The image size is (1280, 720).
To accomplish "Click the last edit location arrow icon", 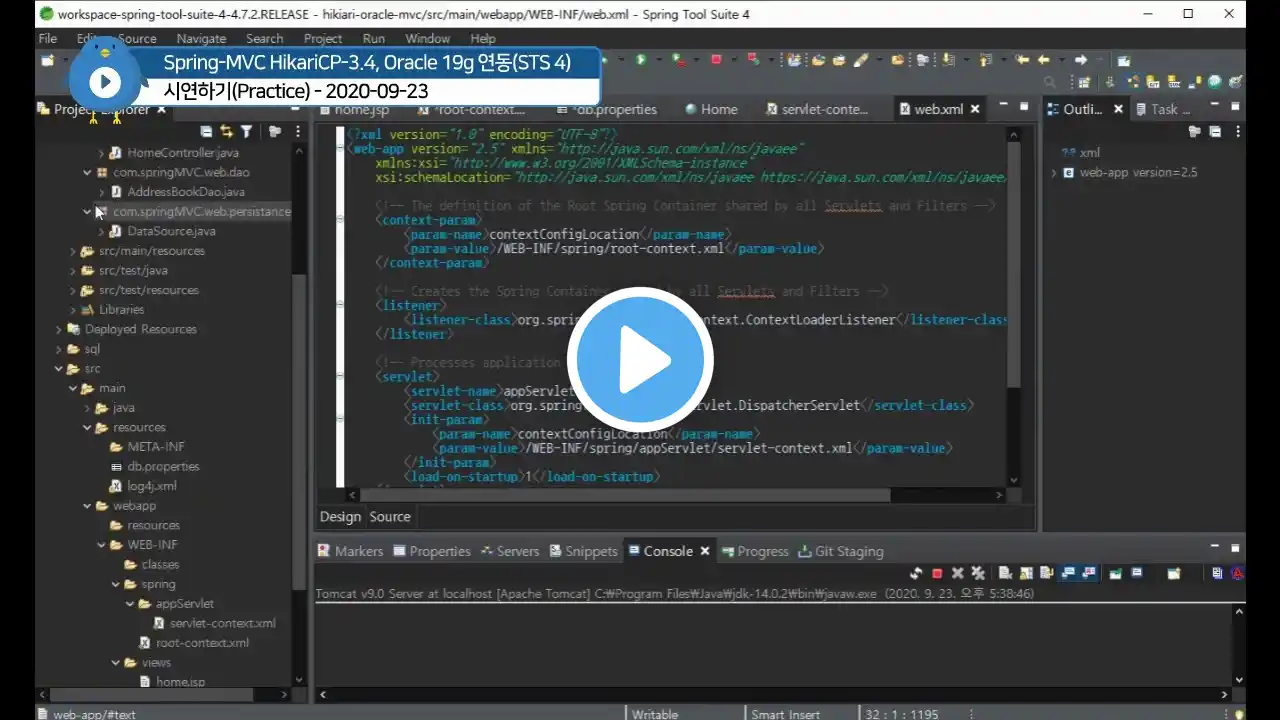I will click(1022, 60).
